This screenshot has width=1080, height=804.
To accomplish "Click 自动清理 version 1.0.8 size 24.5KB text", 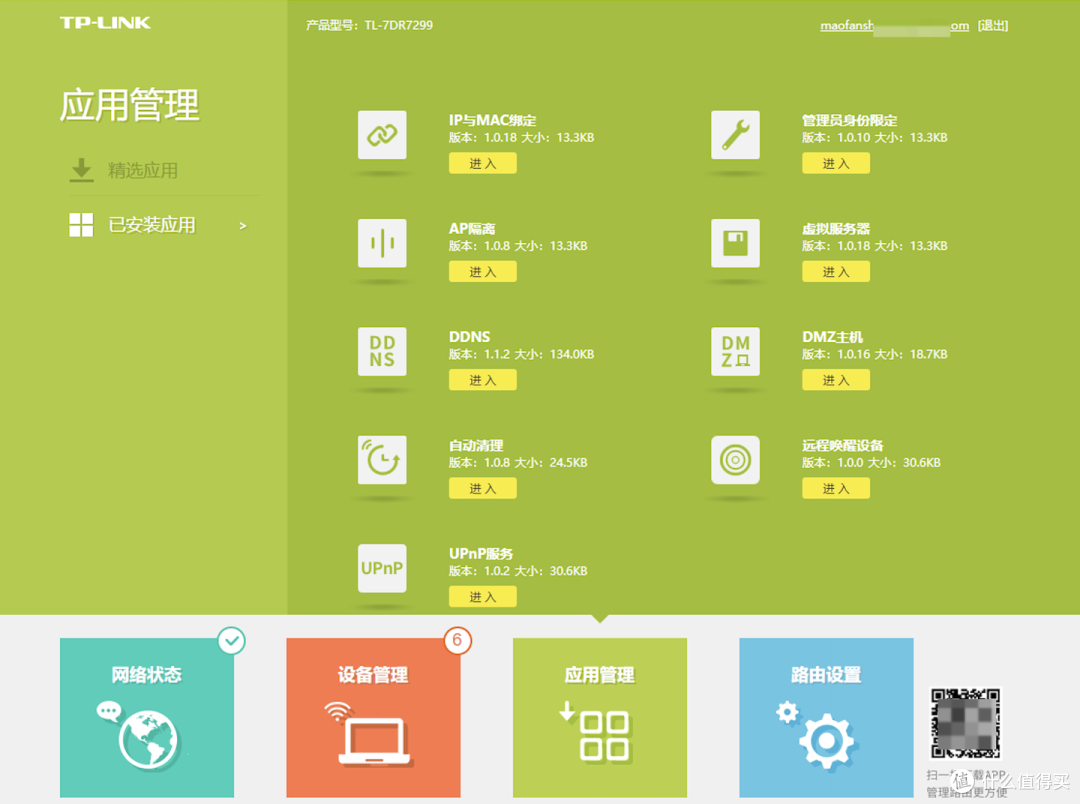I will [x=518, y=462].
